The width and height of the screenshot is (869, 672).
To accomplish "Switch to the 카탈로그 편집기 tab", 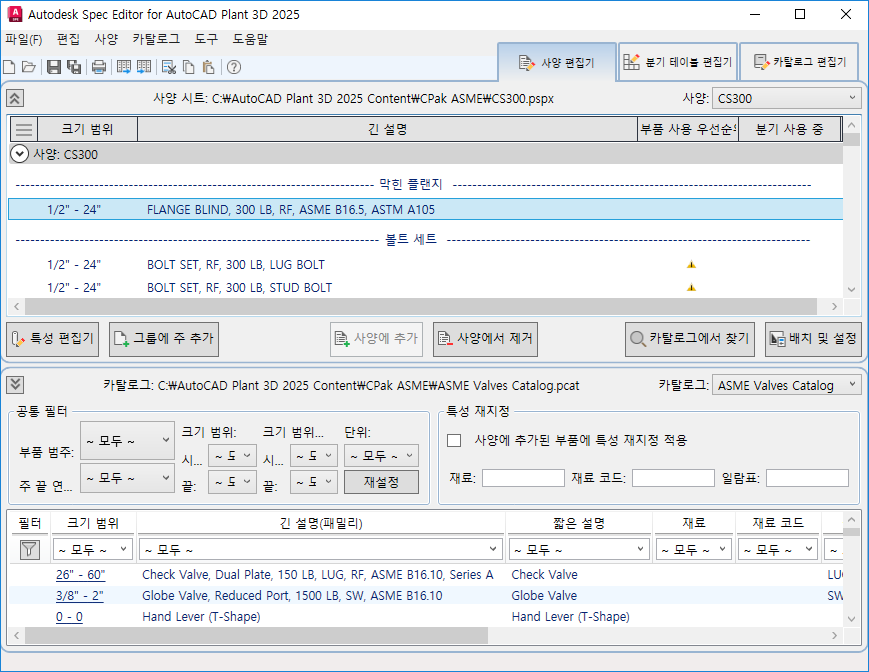I will (799, 61).
